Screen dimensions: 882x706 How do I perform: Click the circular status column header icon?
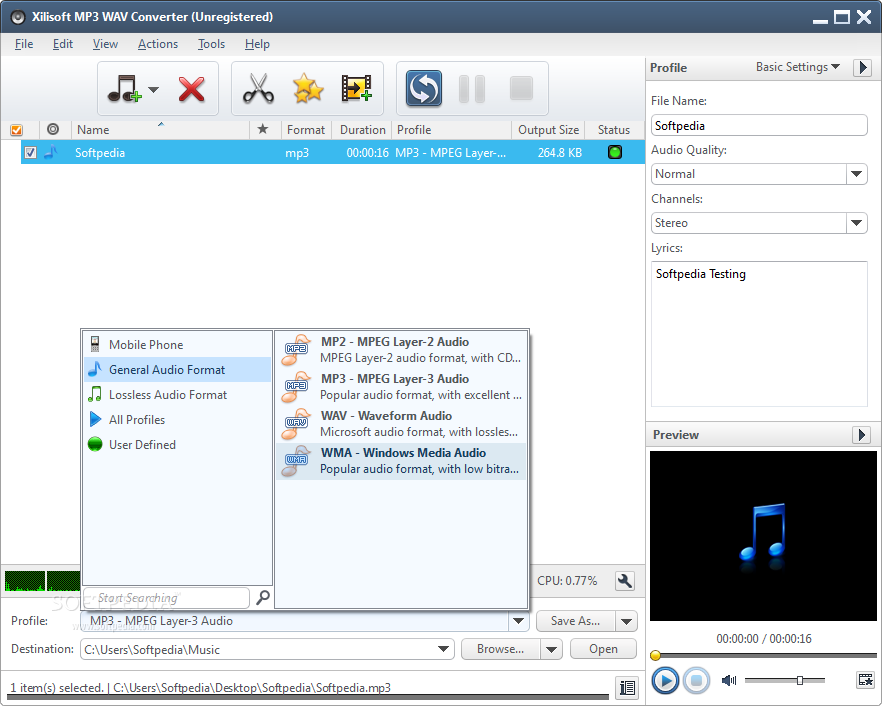tap(53, 129)
